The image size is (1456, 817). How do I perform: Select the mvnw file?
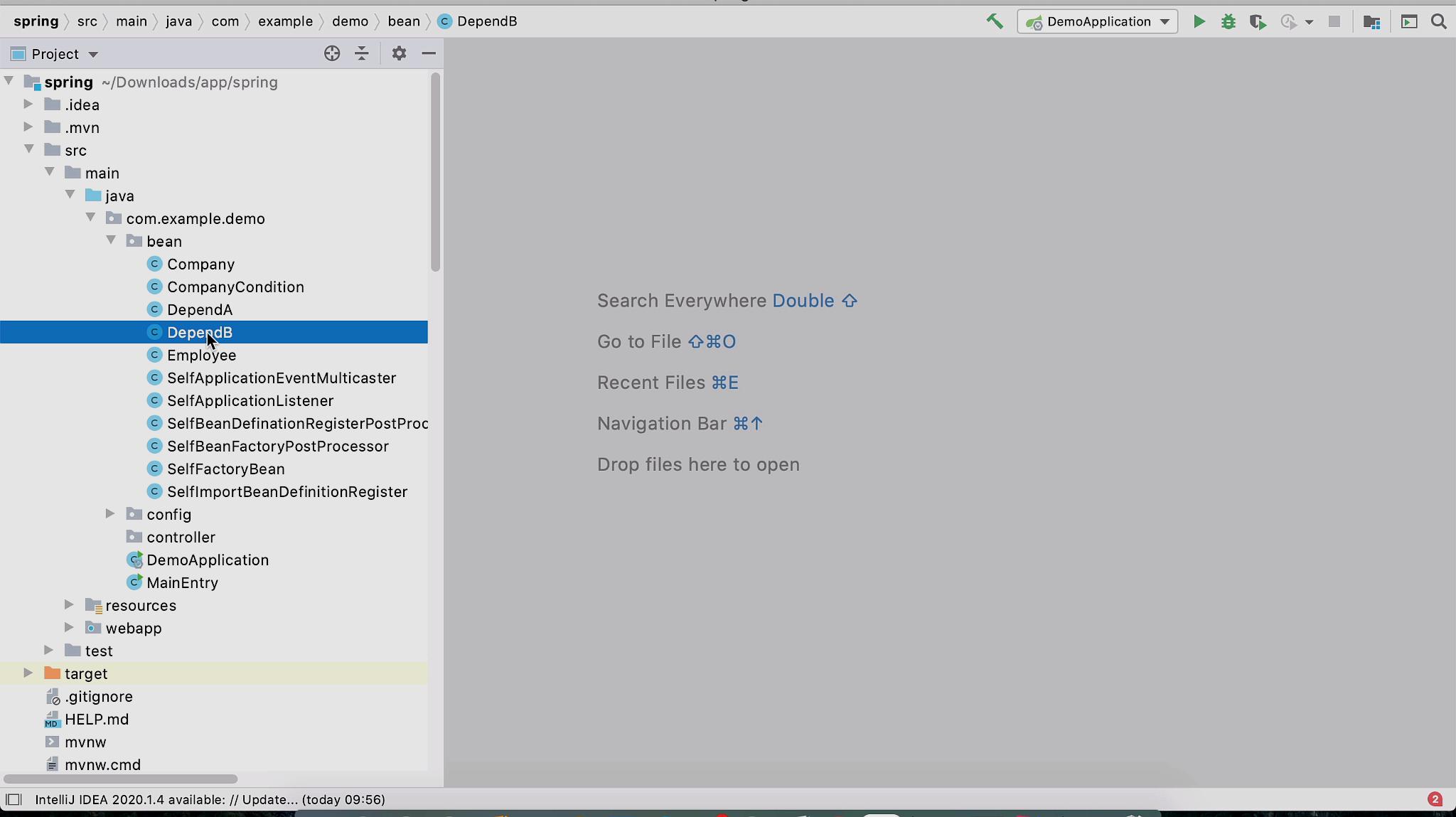point(85,742)
